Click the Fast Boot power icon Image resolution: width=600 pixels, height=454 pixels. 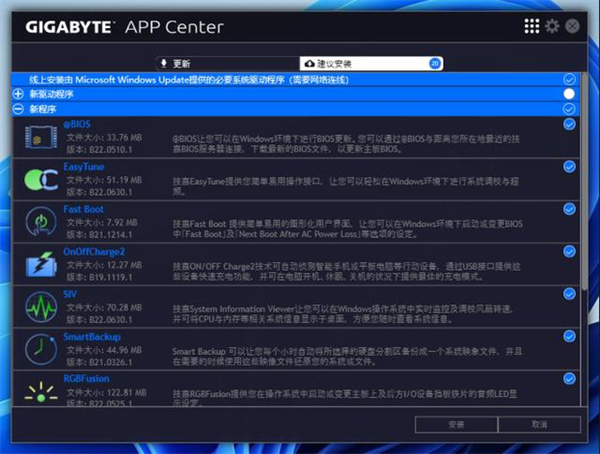38,223
